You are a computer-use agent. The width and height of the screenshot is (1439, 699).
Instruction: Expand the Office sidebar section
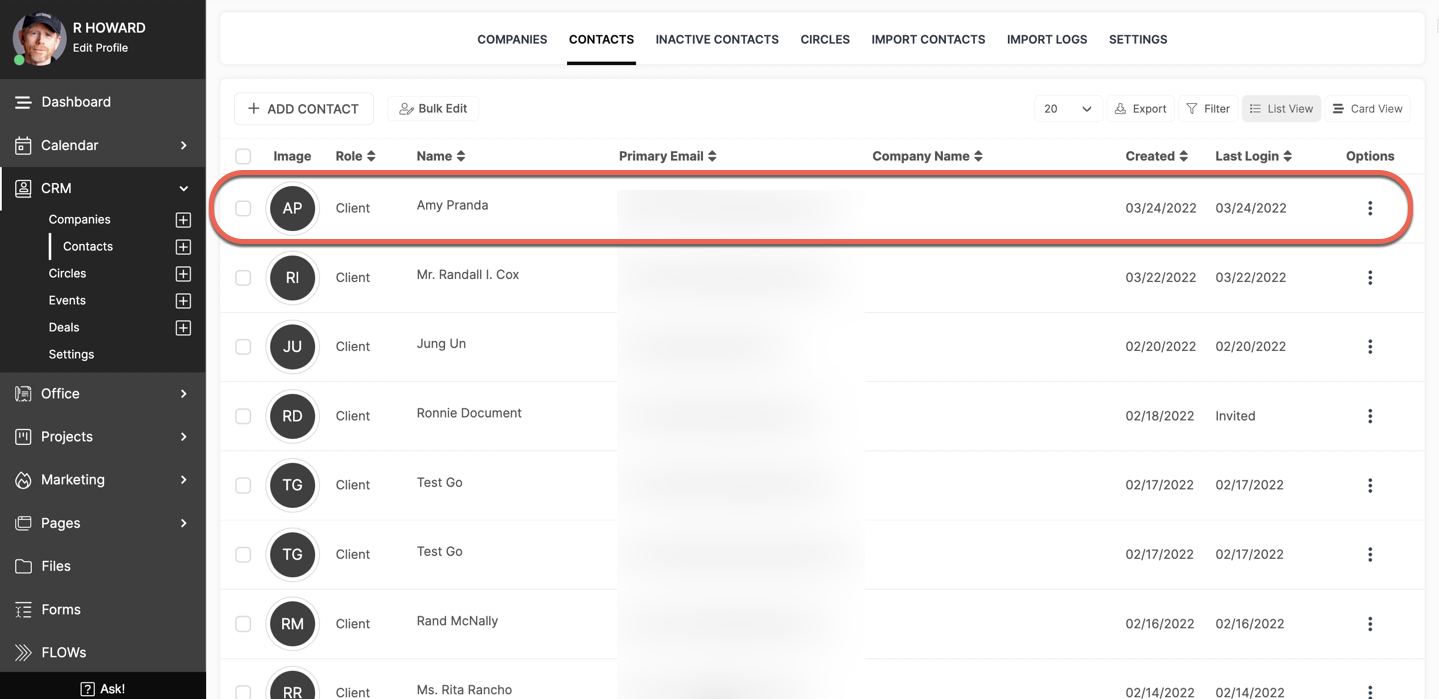(x=184, y=394)
